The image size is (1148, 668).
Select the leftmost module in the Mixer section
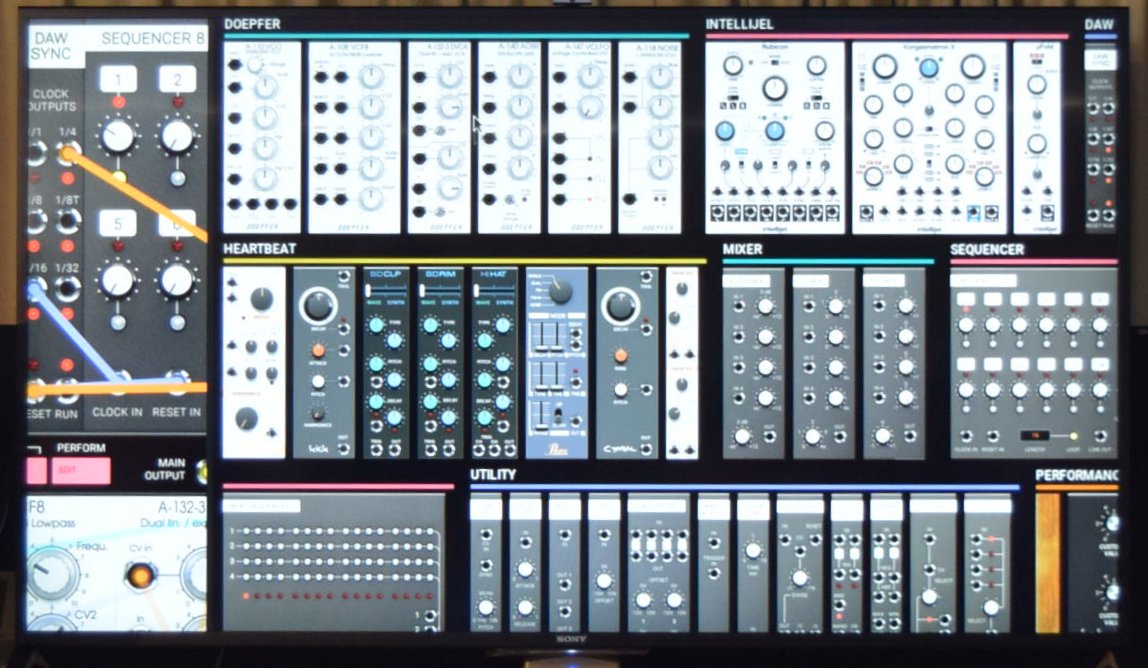click(753, 363)
